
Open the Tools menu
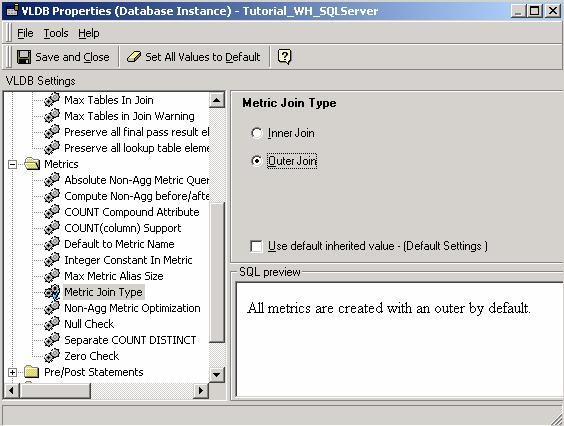click(56, 33)
